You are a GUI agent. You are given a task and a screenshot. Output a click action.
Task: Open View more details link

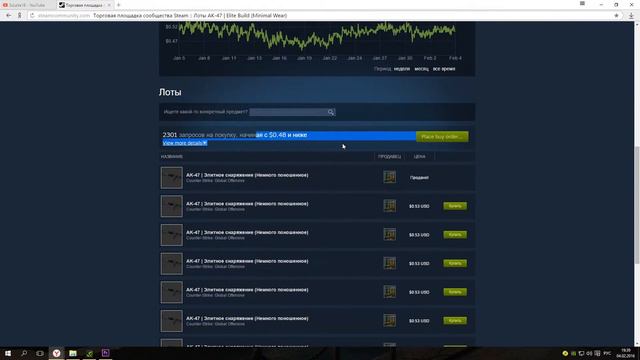click(x=184, y=143)
